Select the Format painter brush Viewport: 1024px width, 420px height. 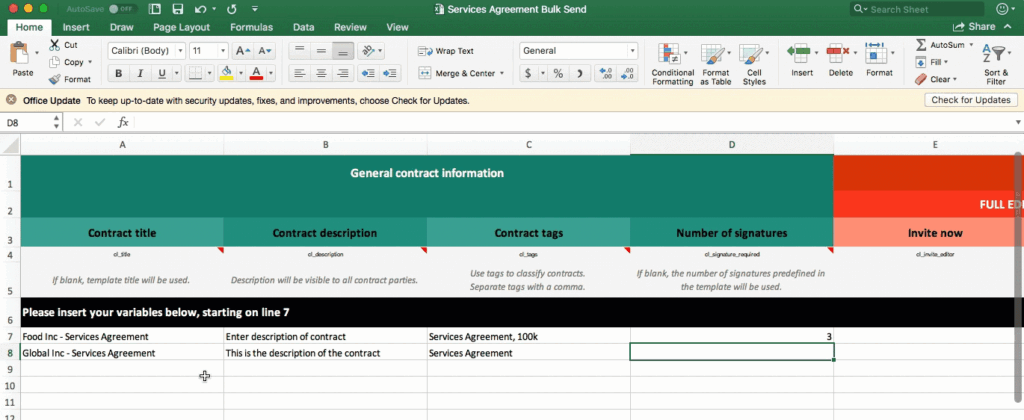pyautogui.click(x=54, y=79)
